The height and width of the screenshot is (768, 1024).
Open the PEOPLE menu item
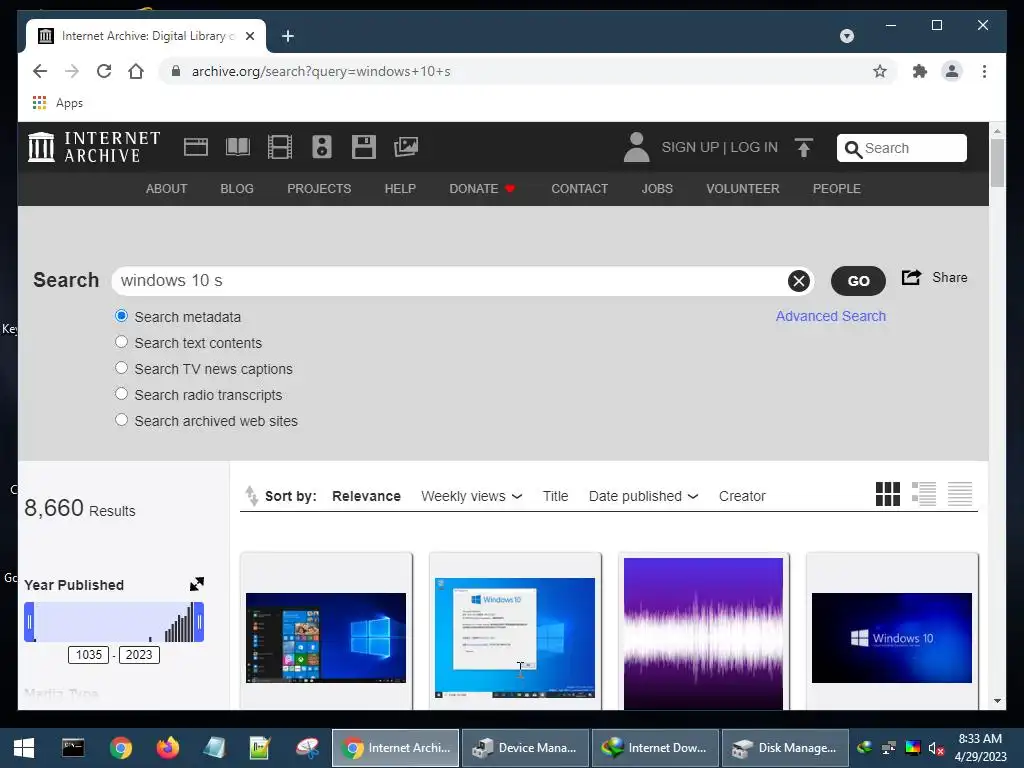coord(837,189)
